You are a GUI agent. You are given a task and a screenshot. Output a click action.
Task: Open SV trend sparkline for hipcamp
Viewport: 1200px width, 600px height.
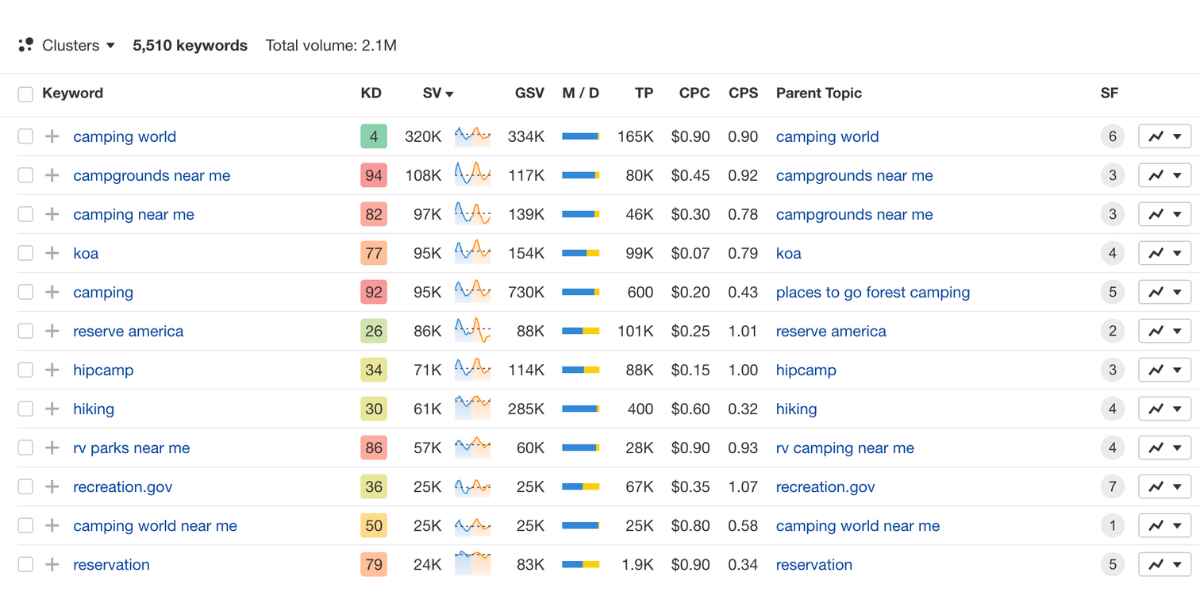pos(473,370)
